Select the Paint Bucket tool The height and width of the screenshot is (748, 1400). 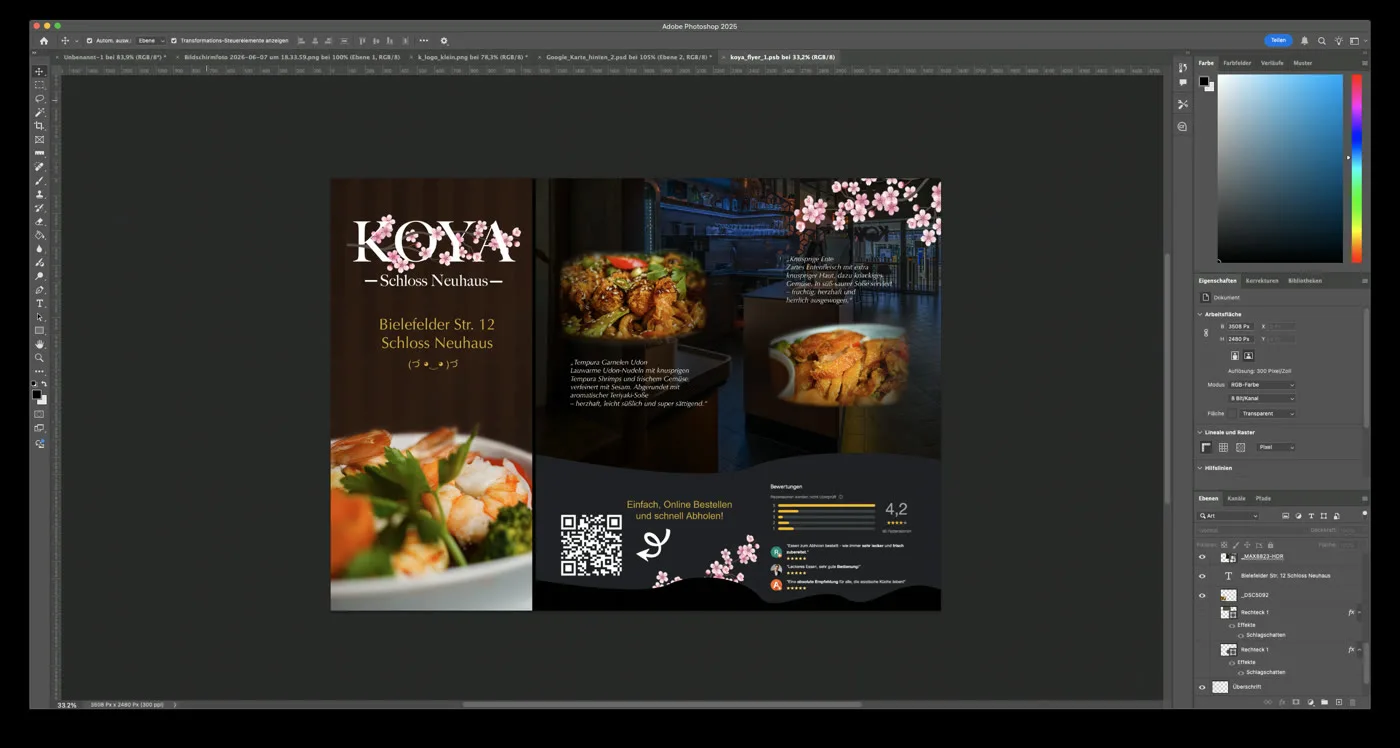pos(40,235)
